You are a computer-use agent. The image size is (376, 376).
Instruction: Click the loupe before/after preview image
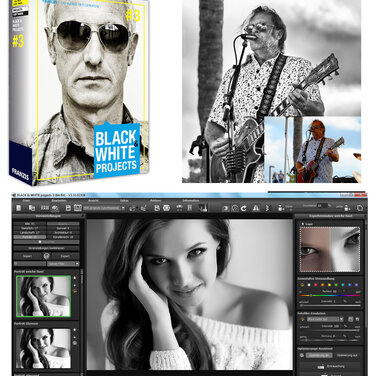(x=330, y=249)
